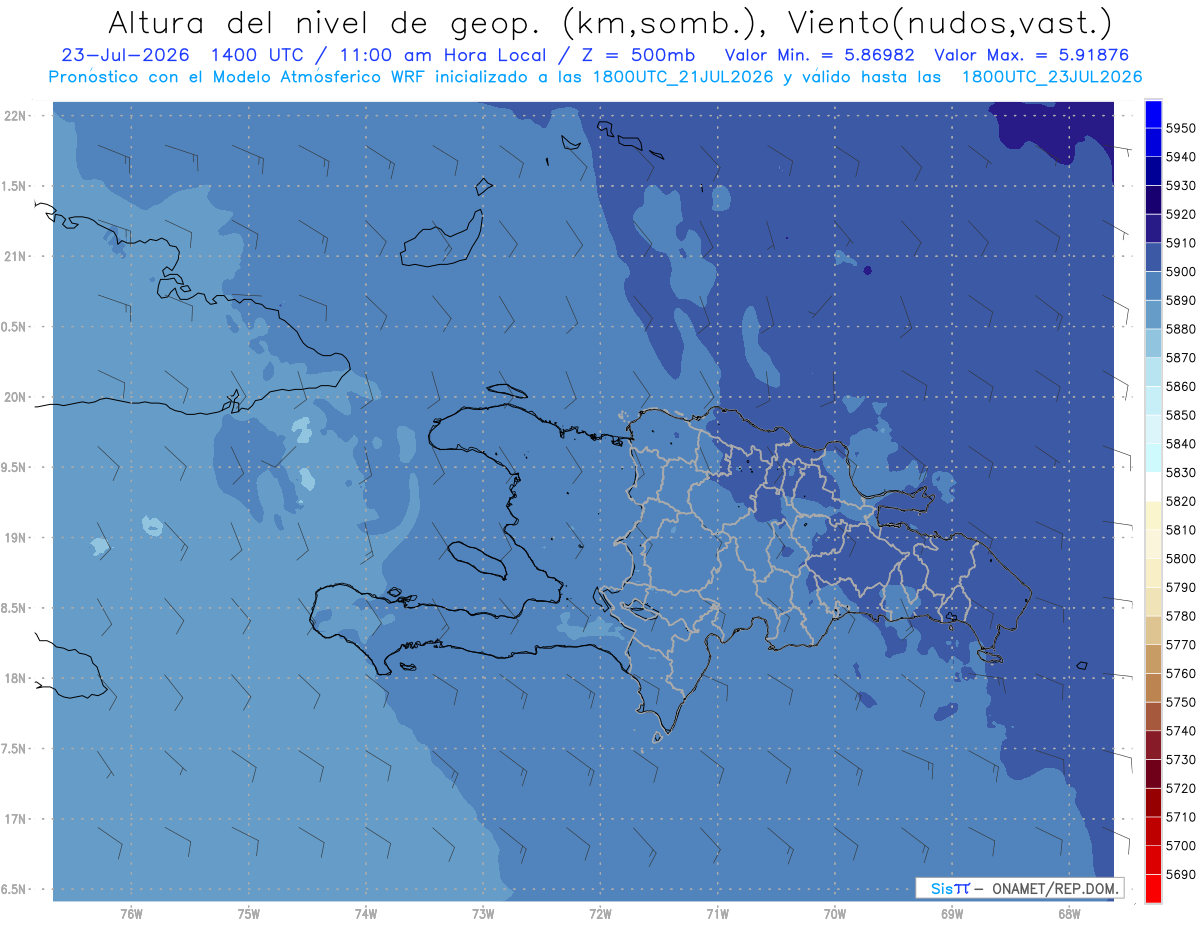
Task: Click the '75W' longitude label
Action: [x=249, y=913]
